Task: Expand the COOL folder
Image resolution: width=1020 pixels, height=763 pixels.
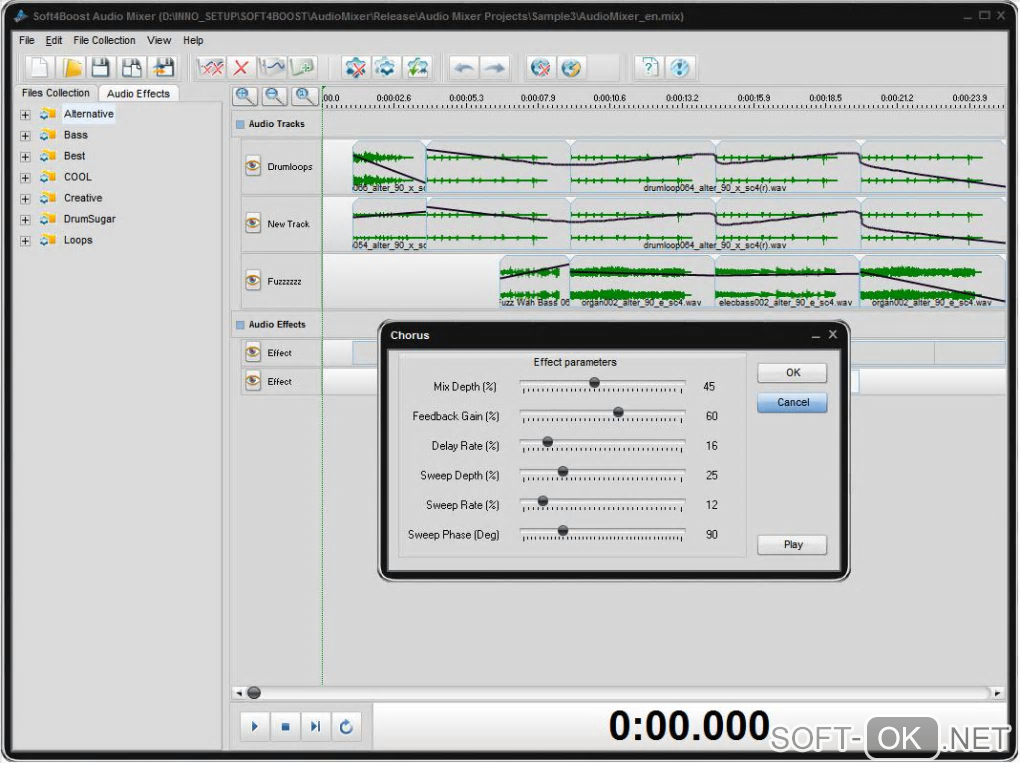Action: pos(25,178)
